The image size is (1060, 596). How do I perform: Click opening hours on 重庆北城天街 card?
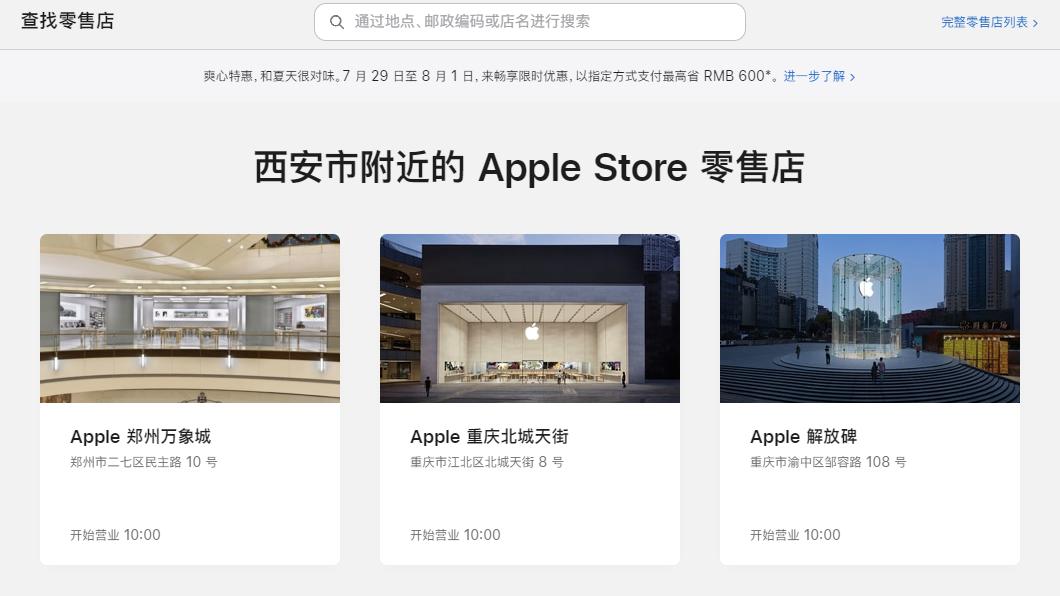456,535
